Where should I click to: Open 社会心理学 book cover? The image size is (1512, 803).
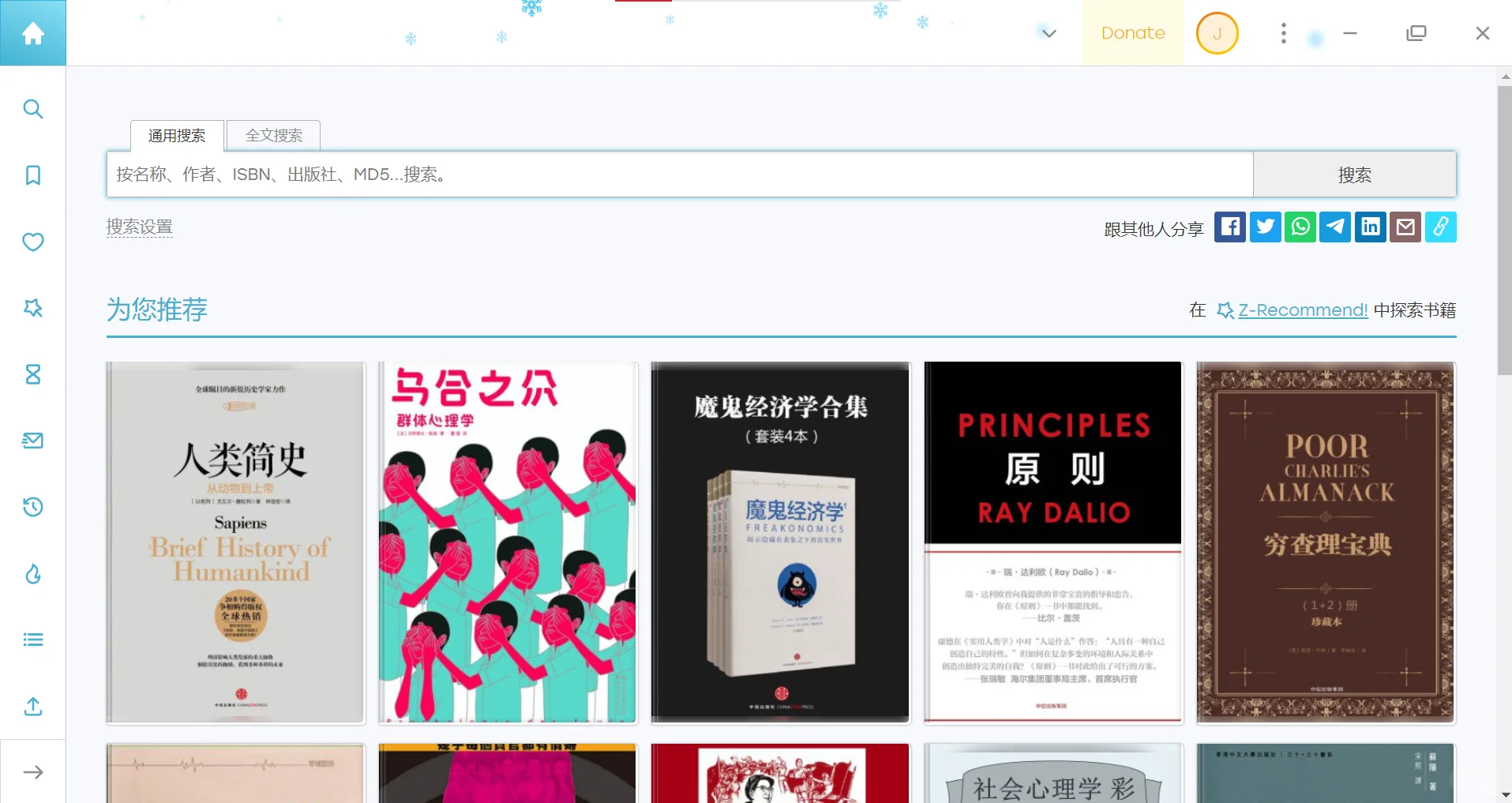(1053, 773)
